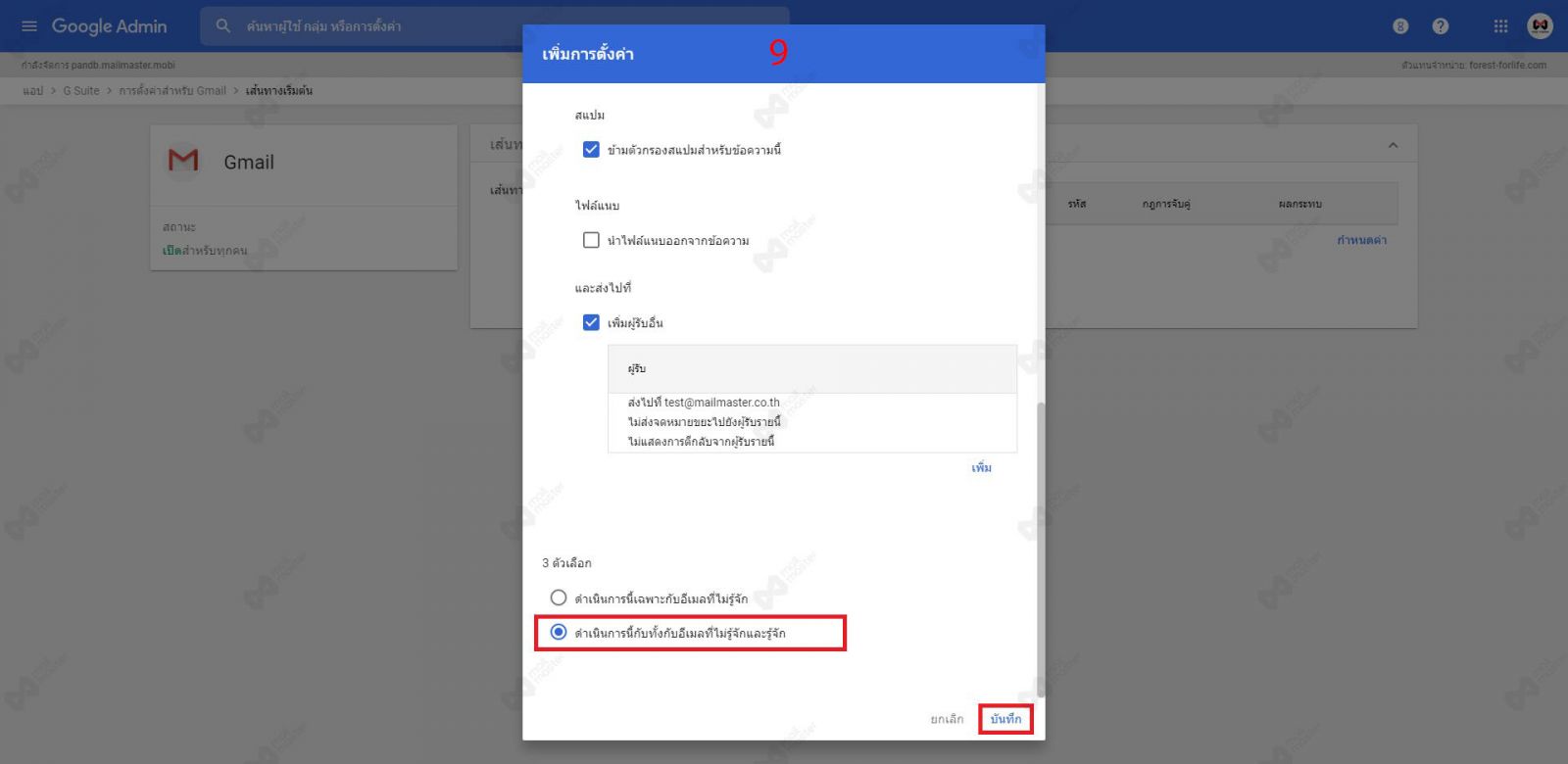Viewport: 1568px width, 764px height.
Task: Click the search magnifier icon
Action: point(223,26)
